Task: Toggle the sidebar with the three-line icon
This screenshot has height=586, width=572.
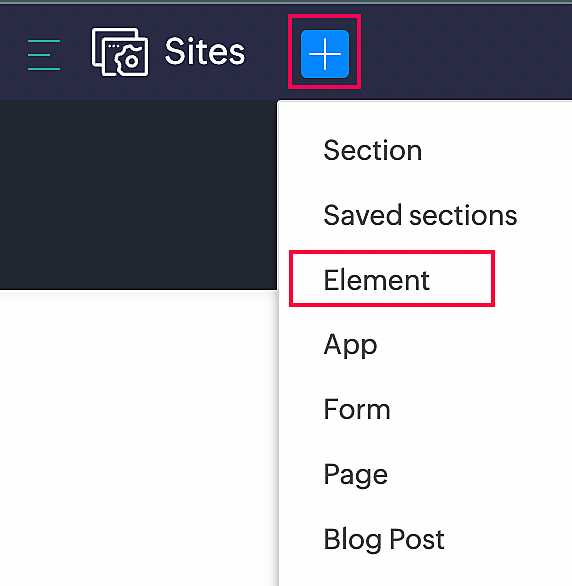Action: (44, 55)
